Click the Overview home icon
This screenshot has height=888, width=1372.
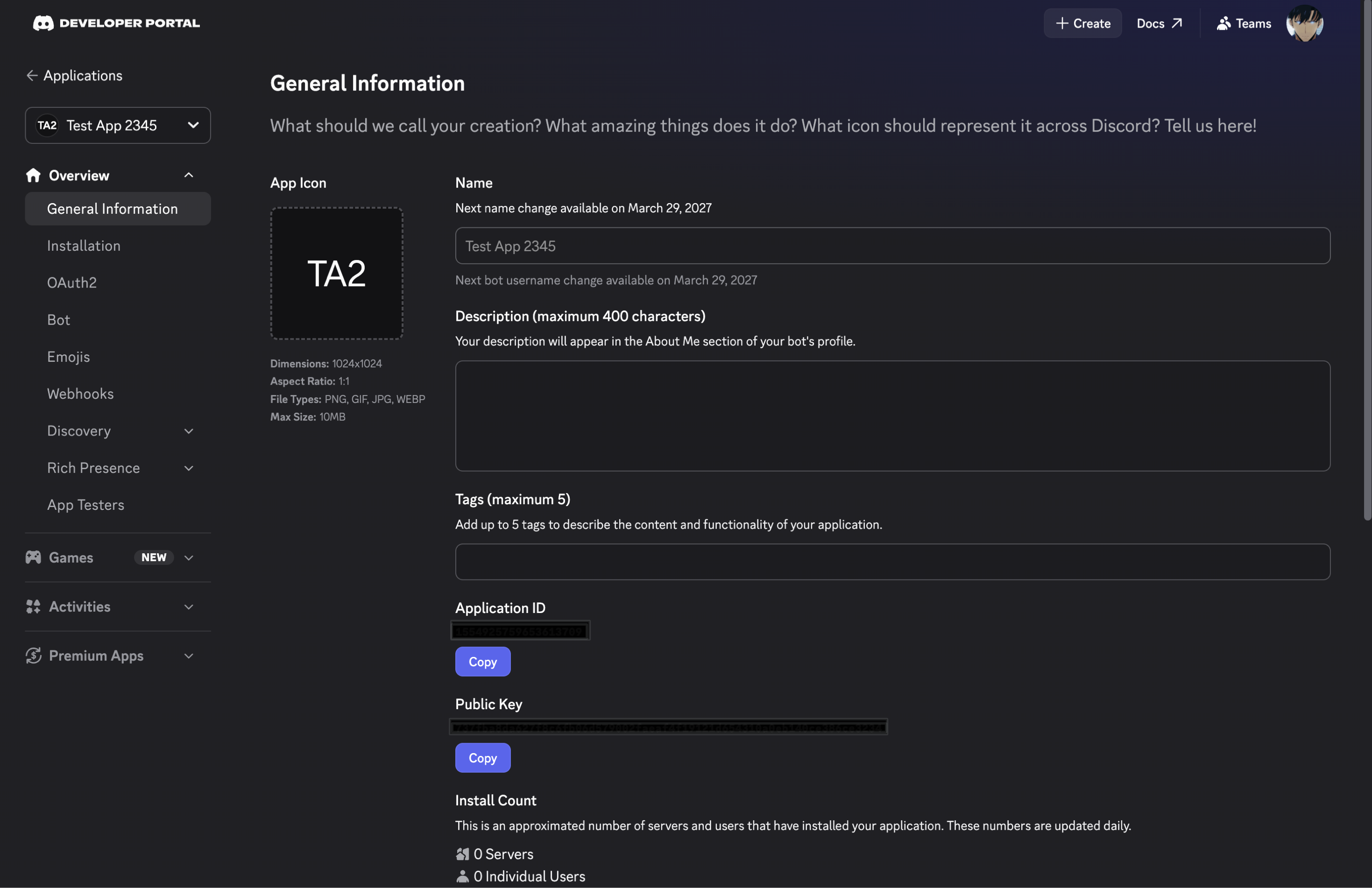[34, 175]
